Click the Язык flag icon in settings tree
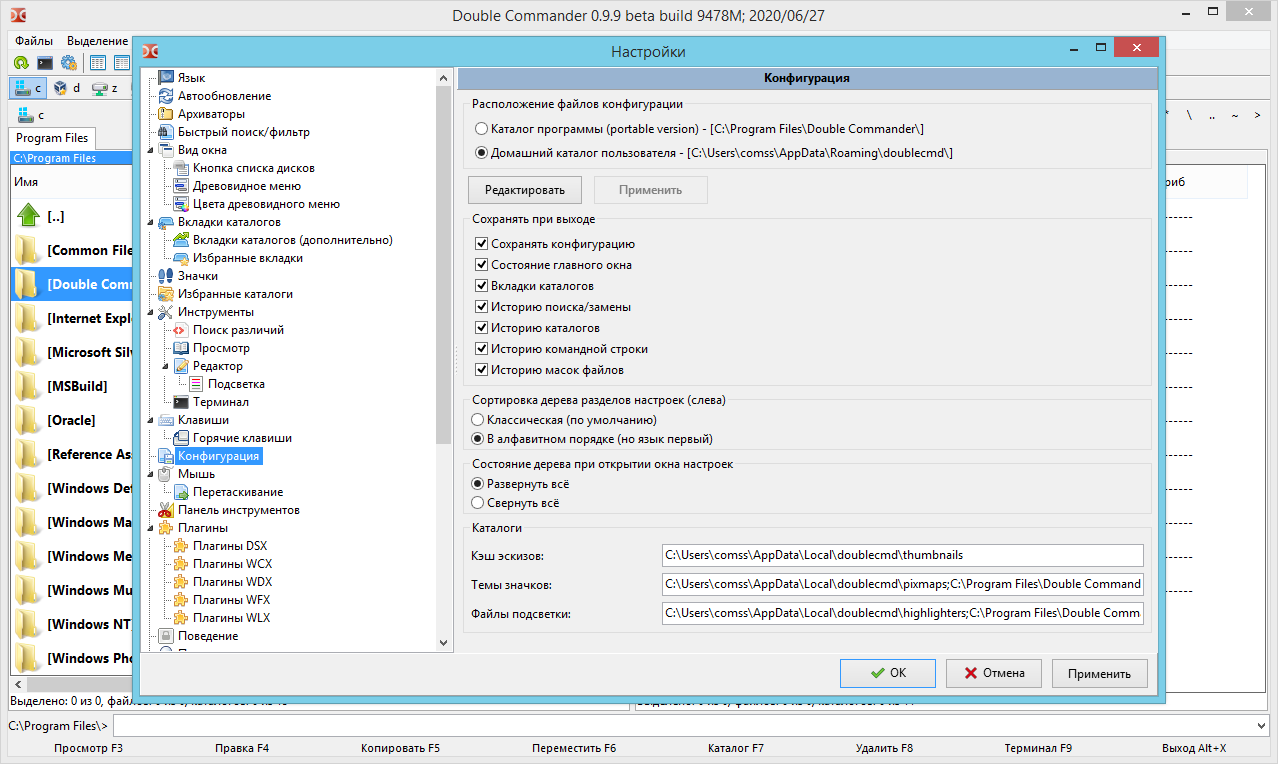This screenshot has width=1278, height=764. coord(166,78)
